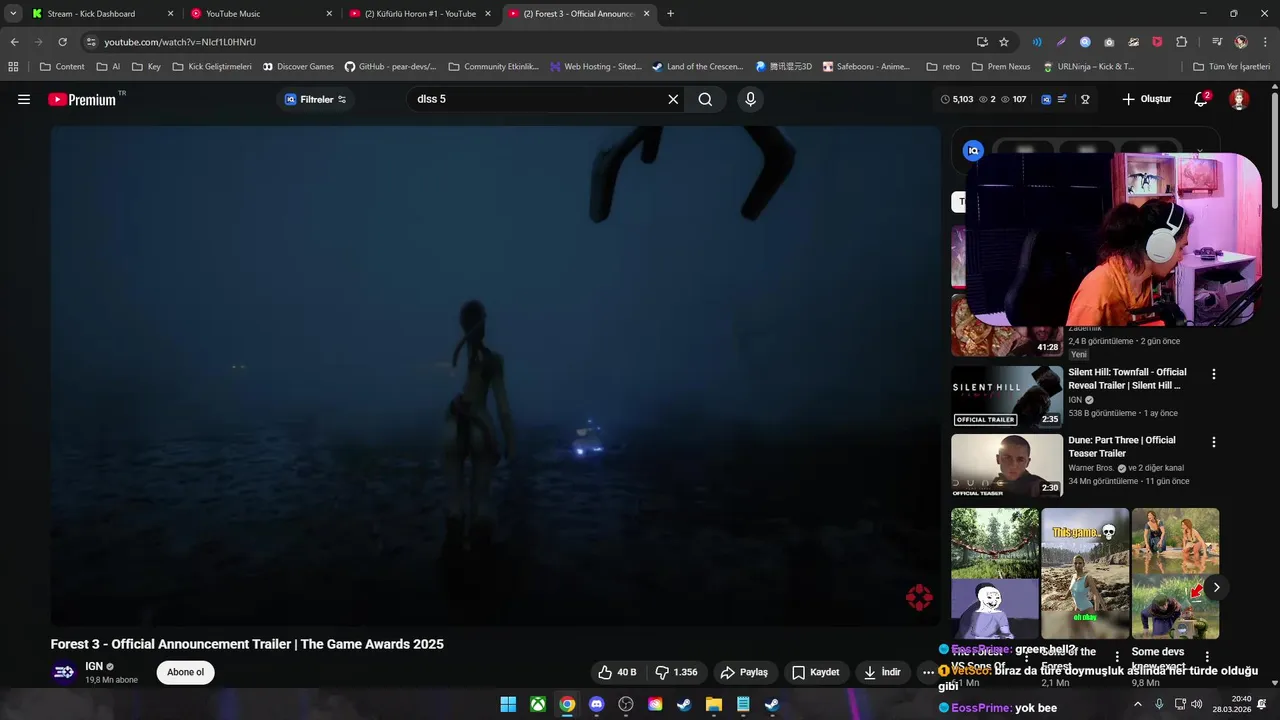Open OBS Studio from taskbar
The height and width of the screenshot is (720, 1280).
coord(626,704)
